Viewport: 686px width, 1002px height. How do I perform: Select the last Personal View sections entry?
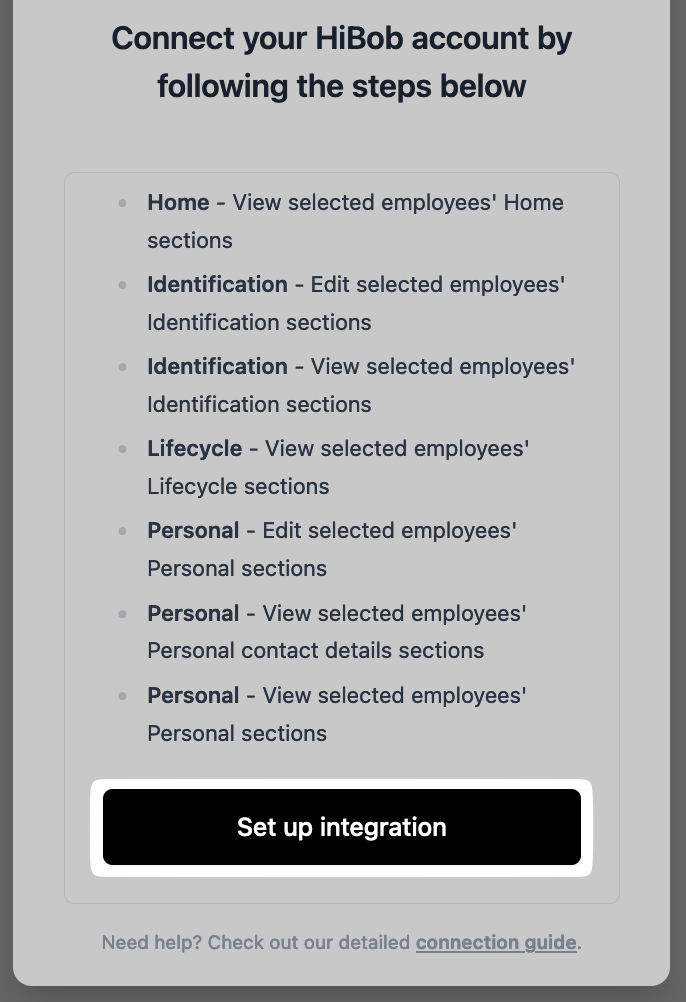click(336, 714)
